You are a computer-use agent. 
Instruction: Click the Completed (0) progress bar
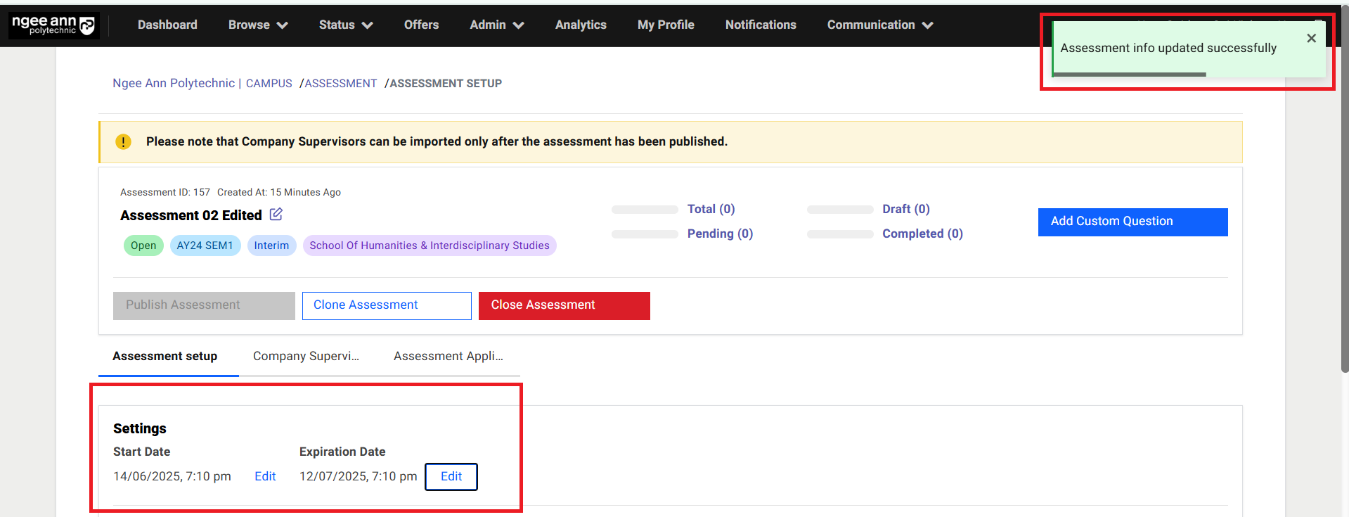(840, 234)
